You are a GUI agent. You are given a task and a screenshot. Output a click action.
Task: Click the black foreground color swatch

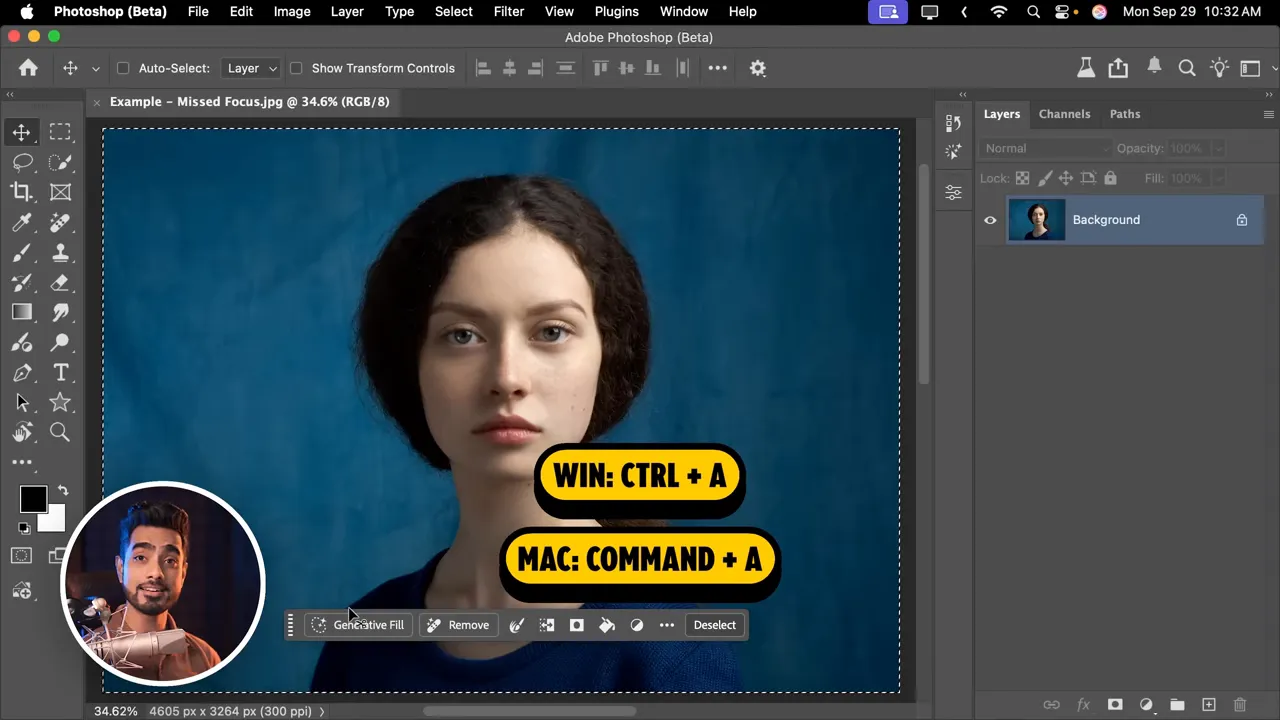pos(32,499)
